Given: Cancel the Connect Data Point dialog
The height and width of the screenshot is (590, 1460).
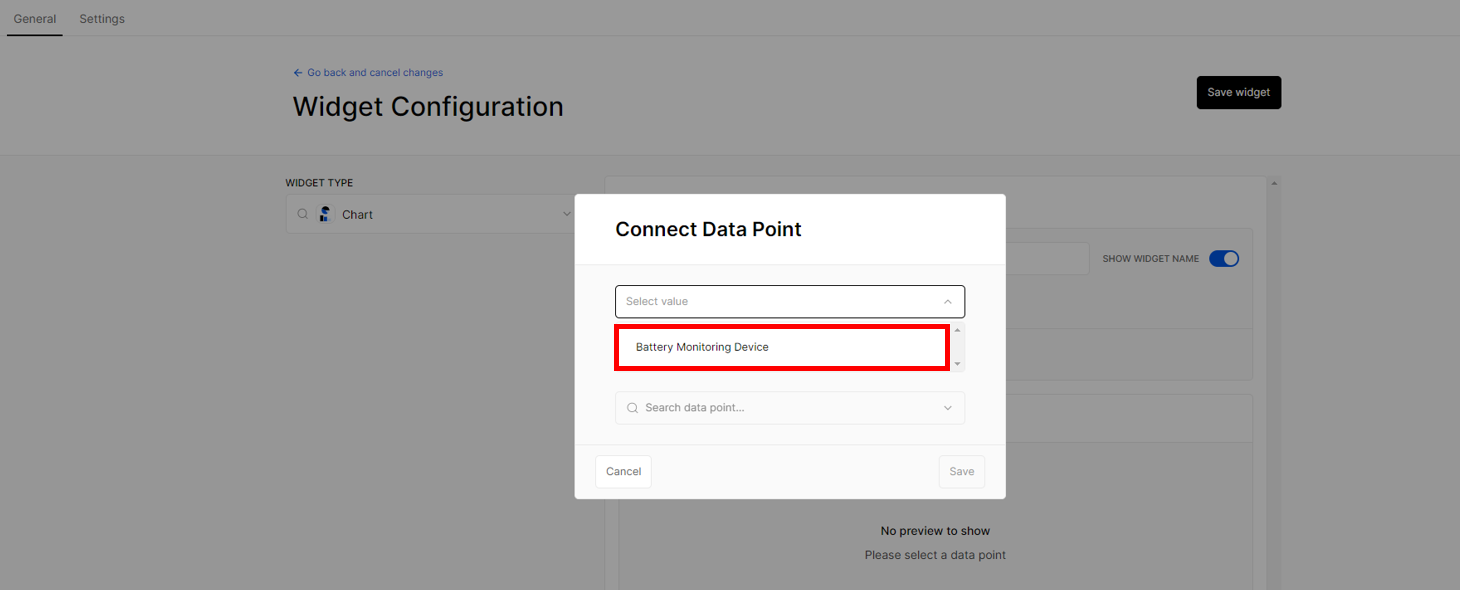Looking at the screenshot, I should point(623,471).
